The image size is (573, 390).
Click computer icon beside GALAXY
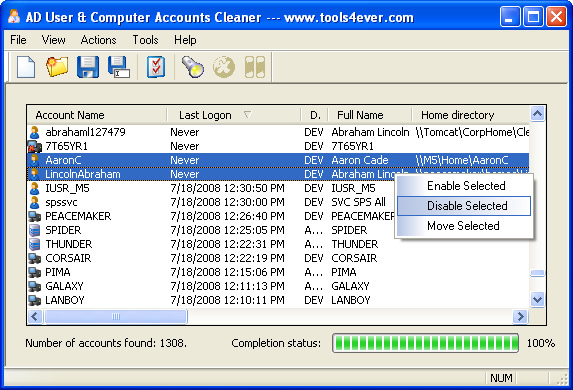[35, 287]
